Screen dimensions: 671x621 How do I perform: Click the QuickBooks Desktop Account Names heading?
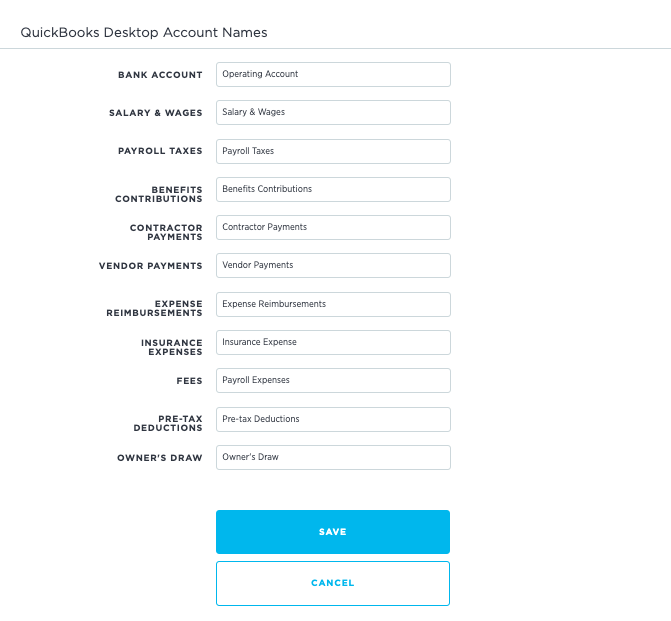[144, 33]
